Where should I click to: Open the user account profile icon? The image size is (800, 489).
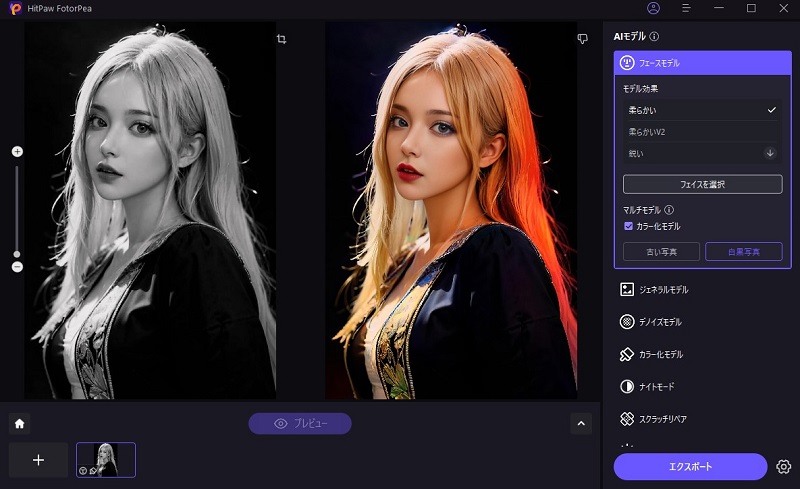click(x=653, y=8)
